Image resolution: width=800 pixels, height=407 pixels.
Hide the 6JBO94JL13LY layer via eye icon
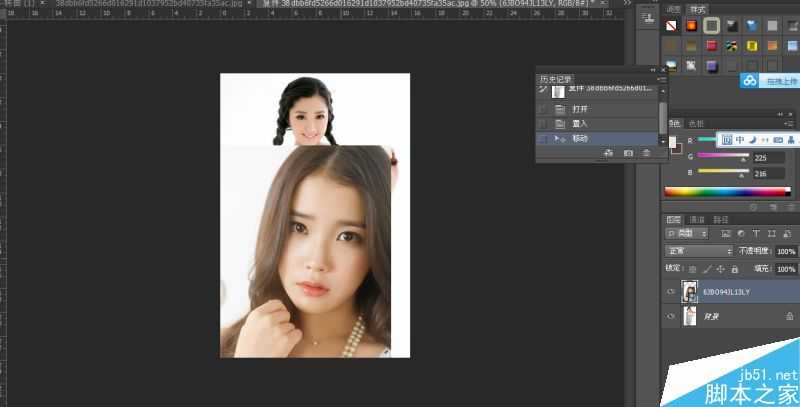[x=671, y=292]
